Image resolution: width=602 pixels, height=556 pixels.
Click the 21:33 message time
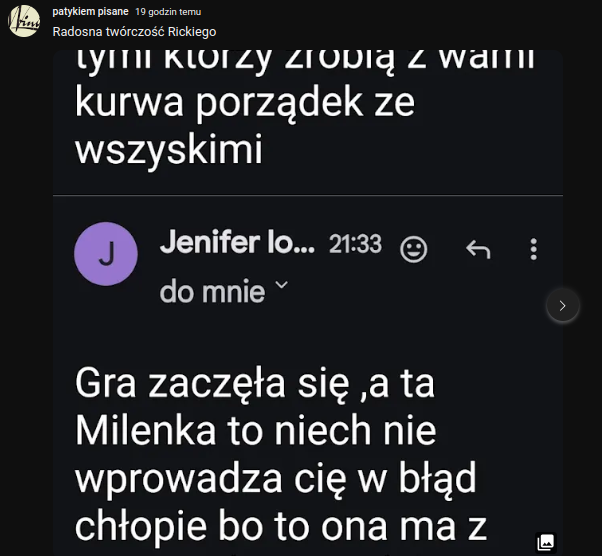[x=355, y=244]
